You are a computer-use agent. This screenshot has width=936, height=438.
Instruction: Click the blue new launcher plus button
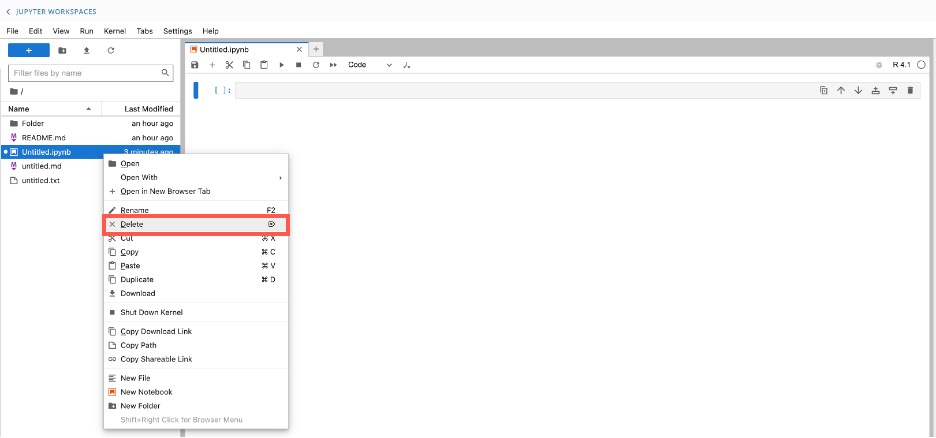tap(29, 51)
